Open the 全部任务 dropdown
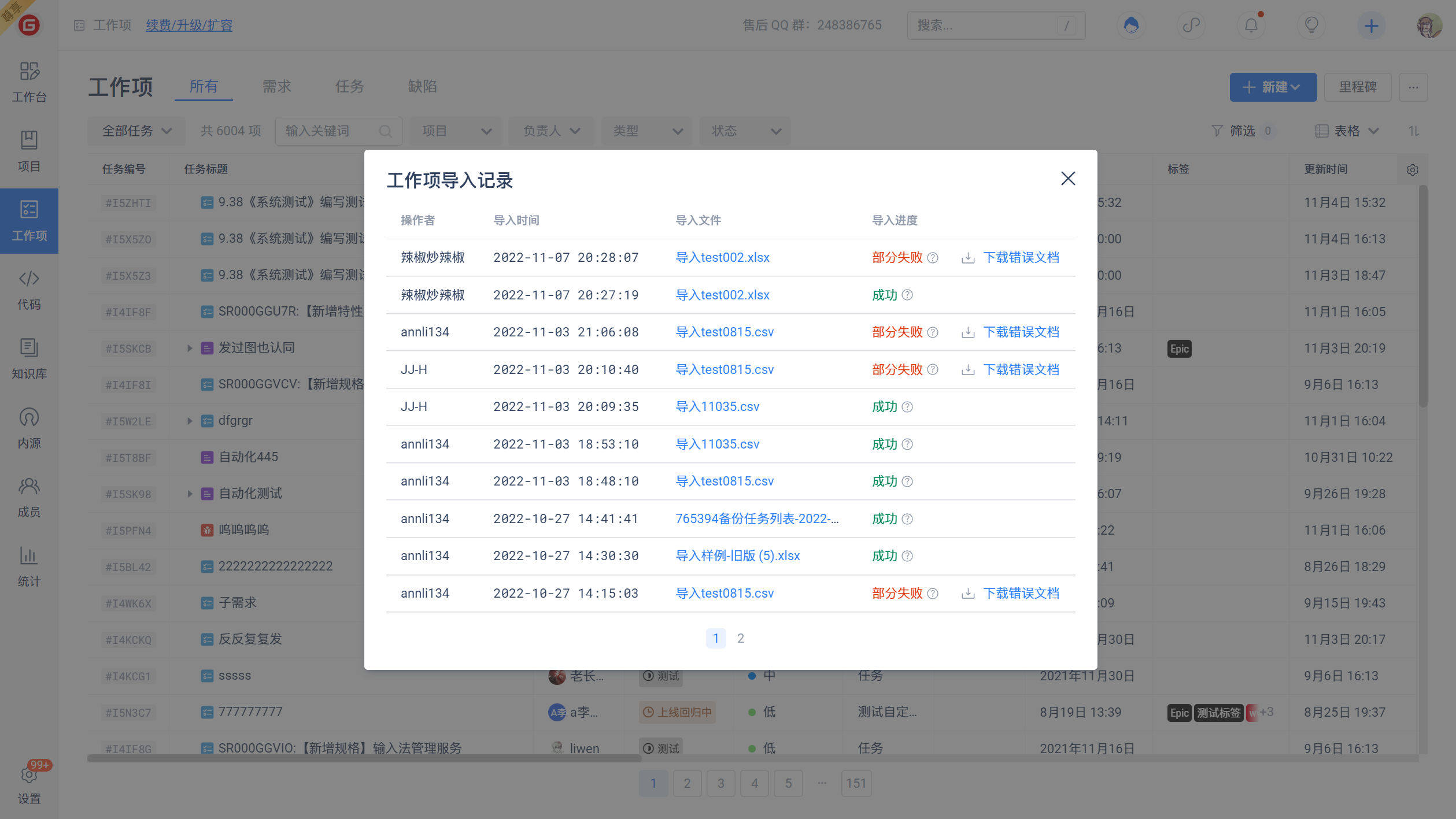 (x=136, y=131)
